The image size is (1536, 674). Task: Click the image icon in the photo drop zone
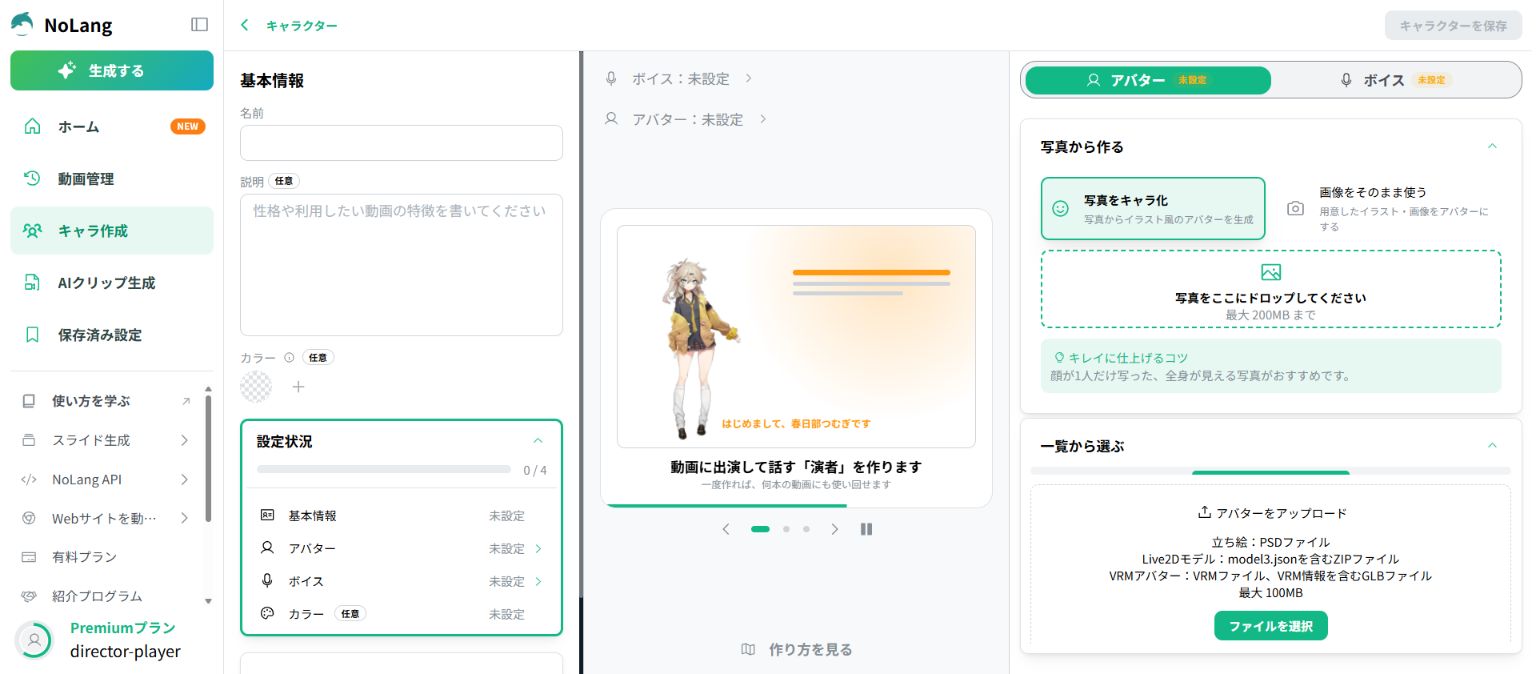pos(1271,272)
